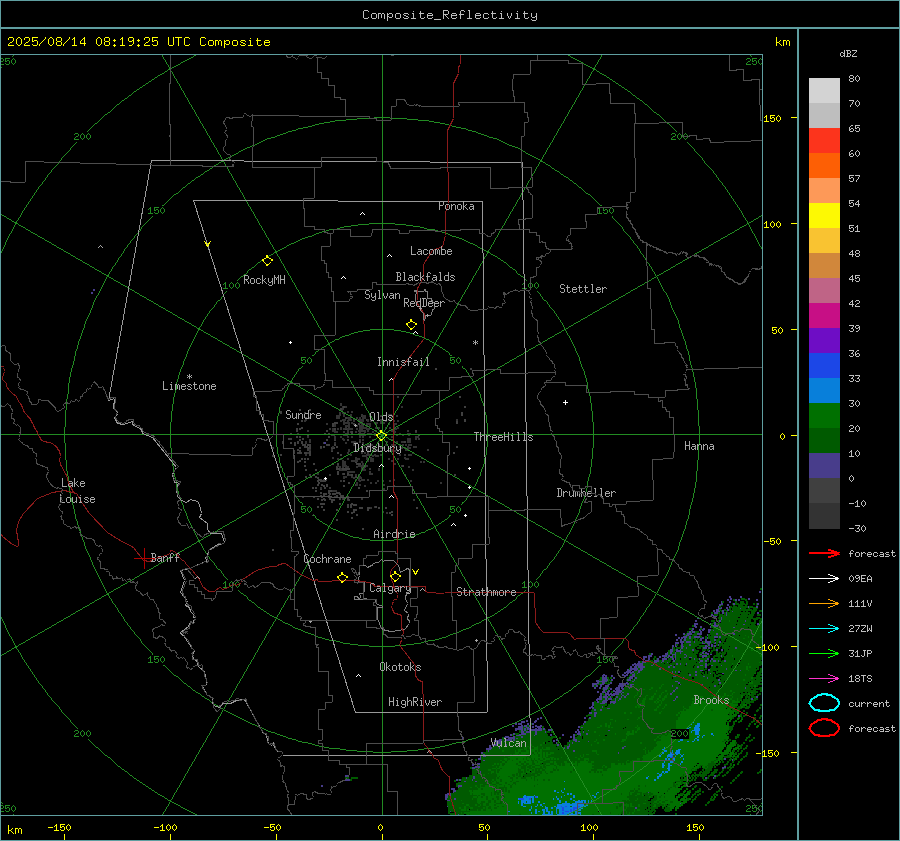Click the white 09EA arrow icon
Image resolution: width=900 pixels, height=841 pixels.
(x=824, y=579)
